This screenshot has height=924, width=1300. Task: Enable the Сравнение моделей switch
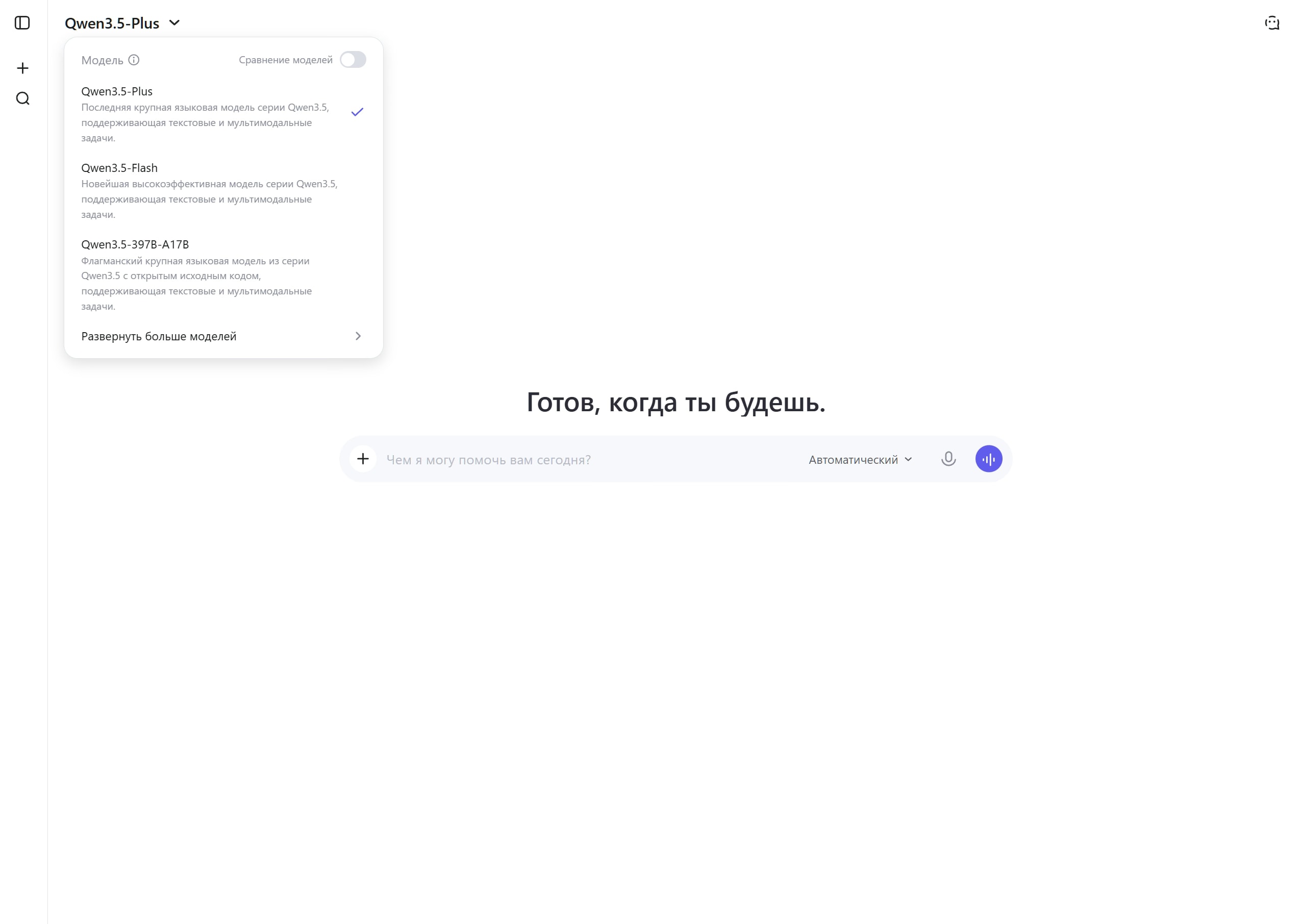353,60
